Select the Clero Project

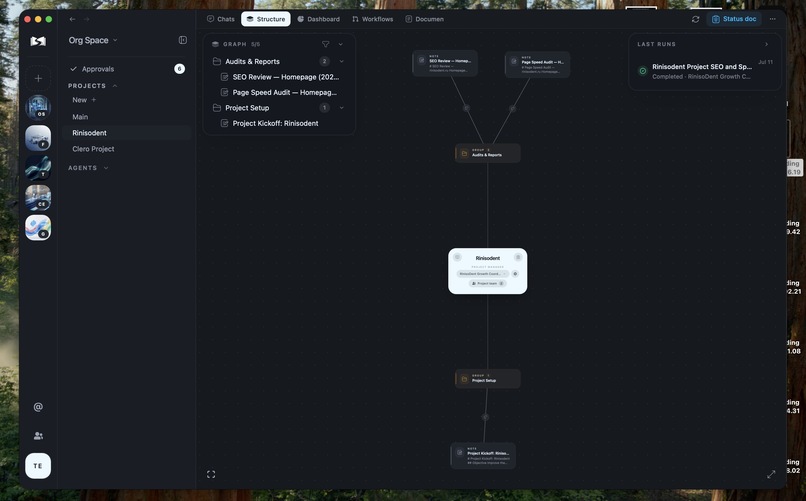tap(93, 149)
